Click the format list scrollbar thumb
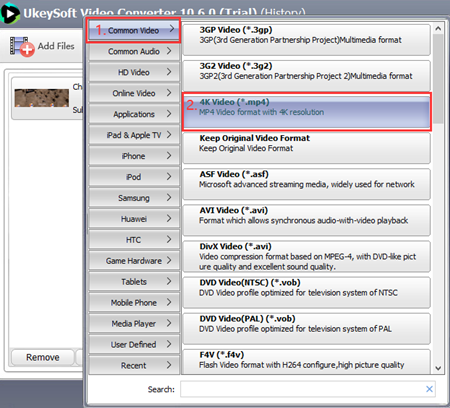This screenshot has height=408, width=450. pyautogui.click(x=438, y=78)
